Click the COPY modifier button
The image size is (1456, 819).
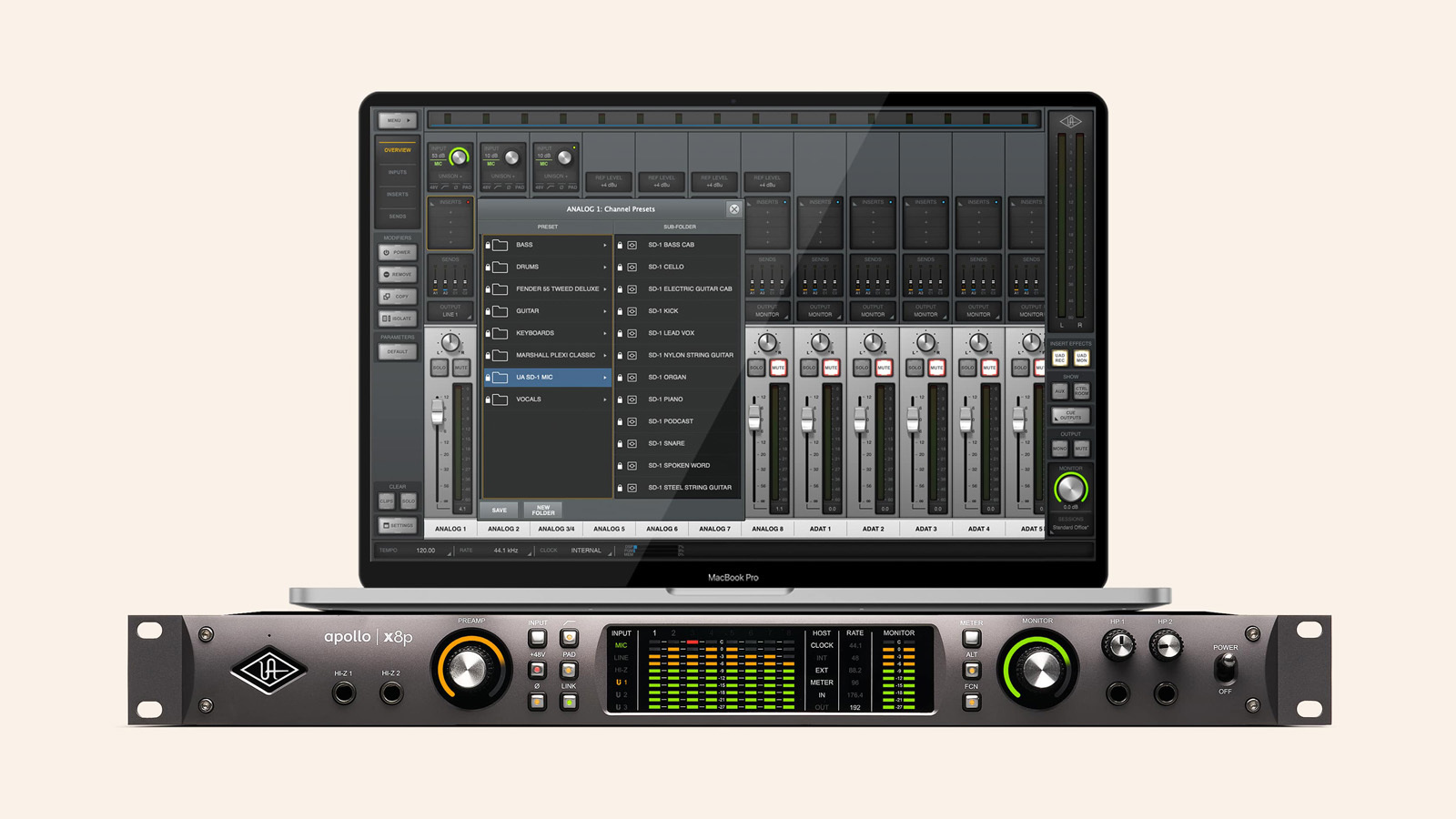click(x=398, y=297)
